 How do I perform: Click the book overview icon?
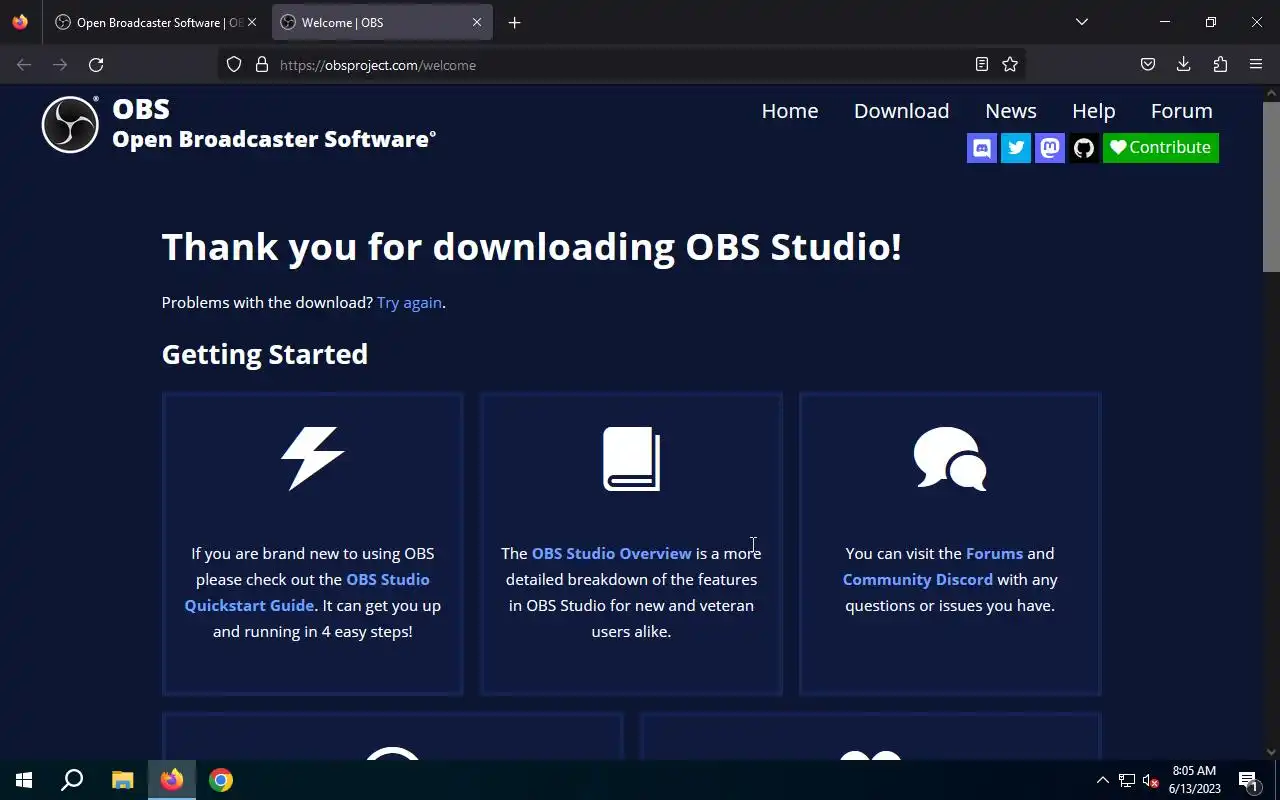coord(631,459)
